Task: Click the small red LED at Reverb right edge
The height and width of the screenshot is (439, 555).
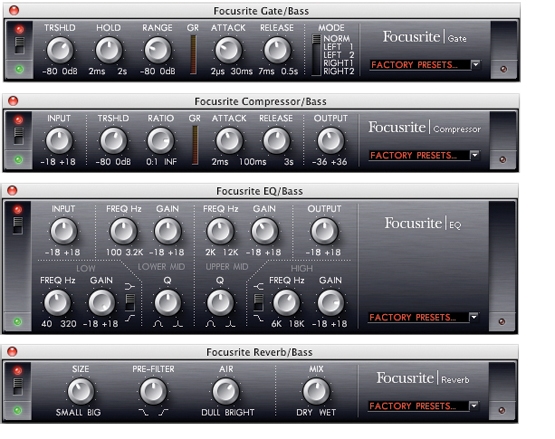Action: tap(502, 410)
